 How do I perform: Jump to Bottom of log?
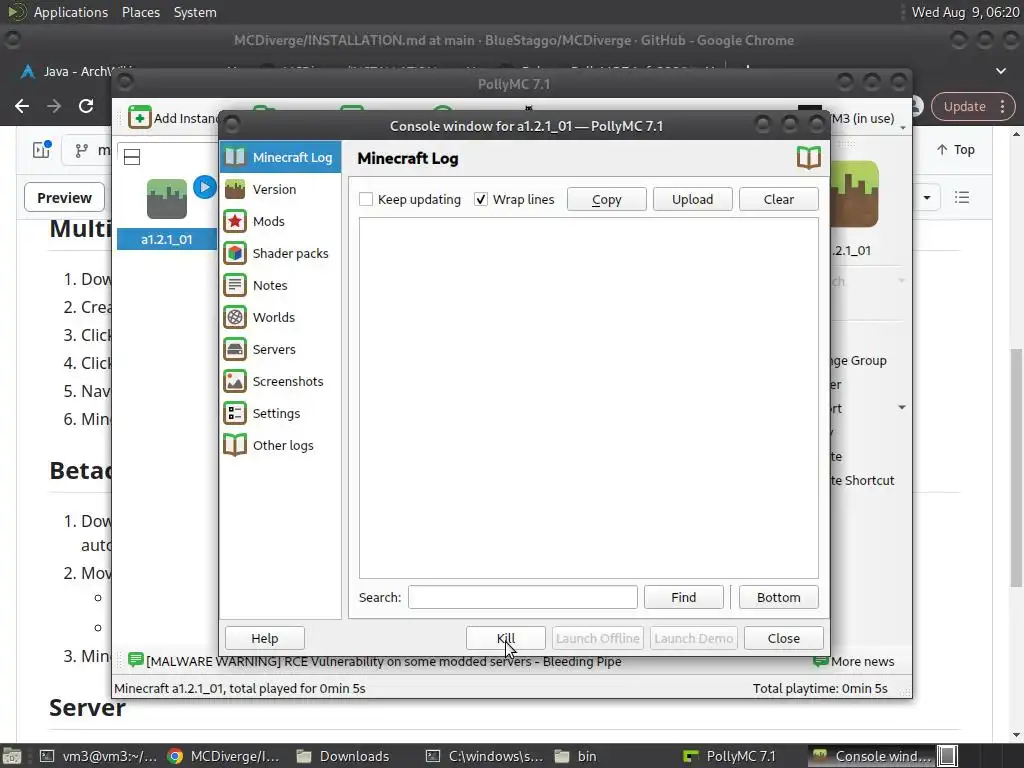778,597
